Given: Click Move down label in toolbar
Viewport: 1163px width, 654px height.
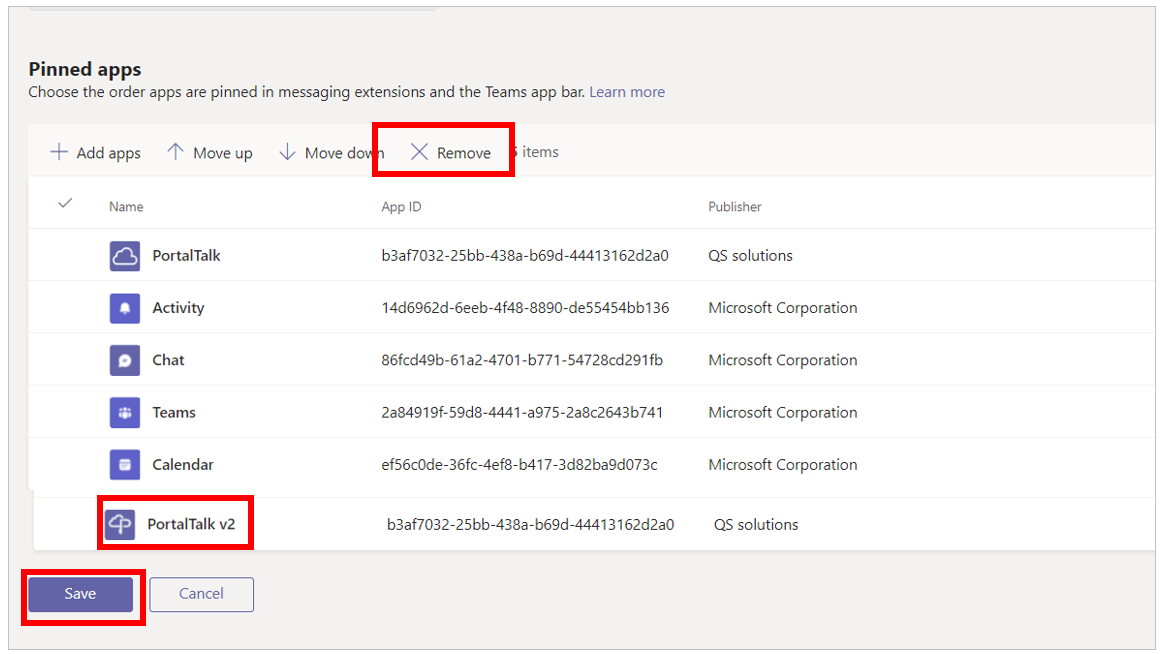Looking at the screenshot, I should click(x=344, y=153).
